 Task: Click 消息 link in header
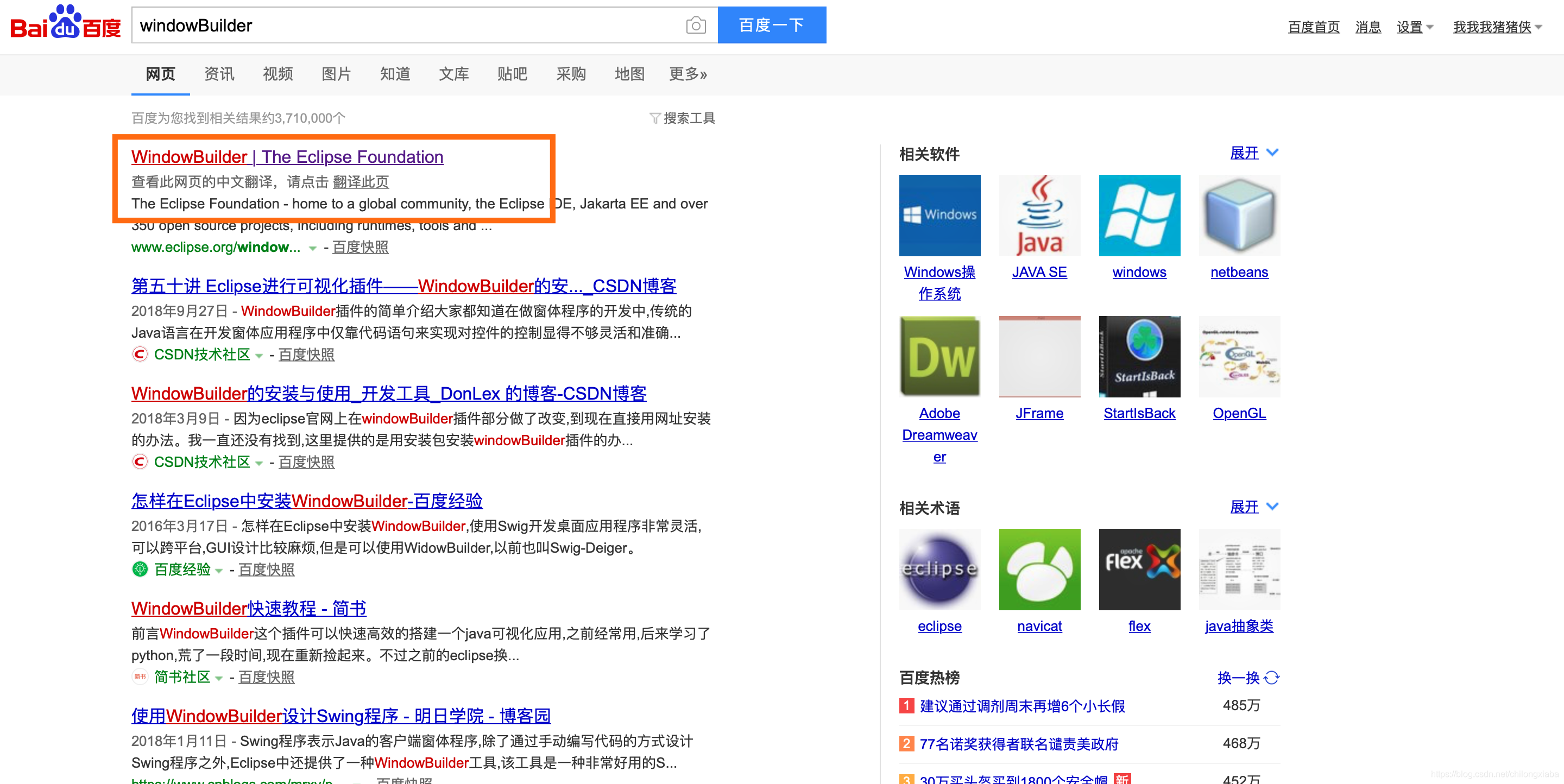(x=1368, y=27)
